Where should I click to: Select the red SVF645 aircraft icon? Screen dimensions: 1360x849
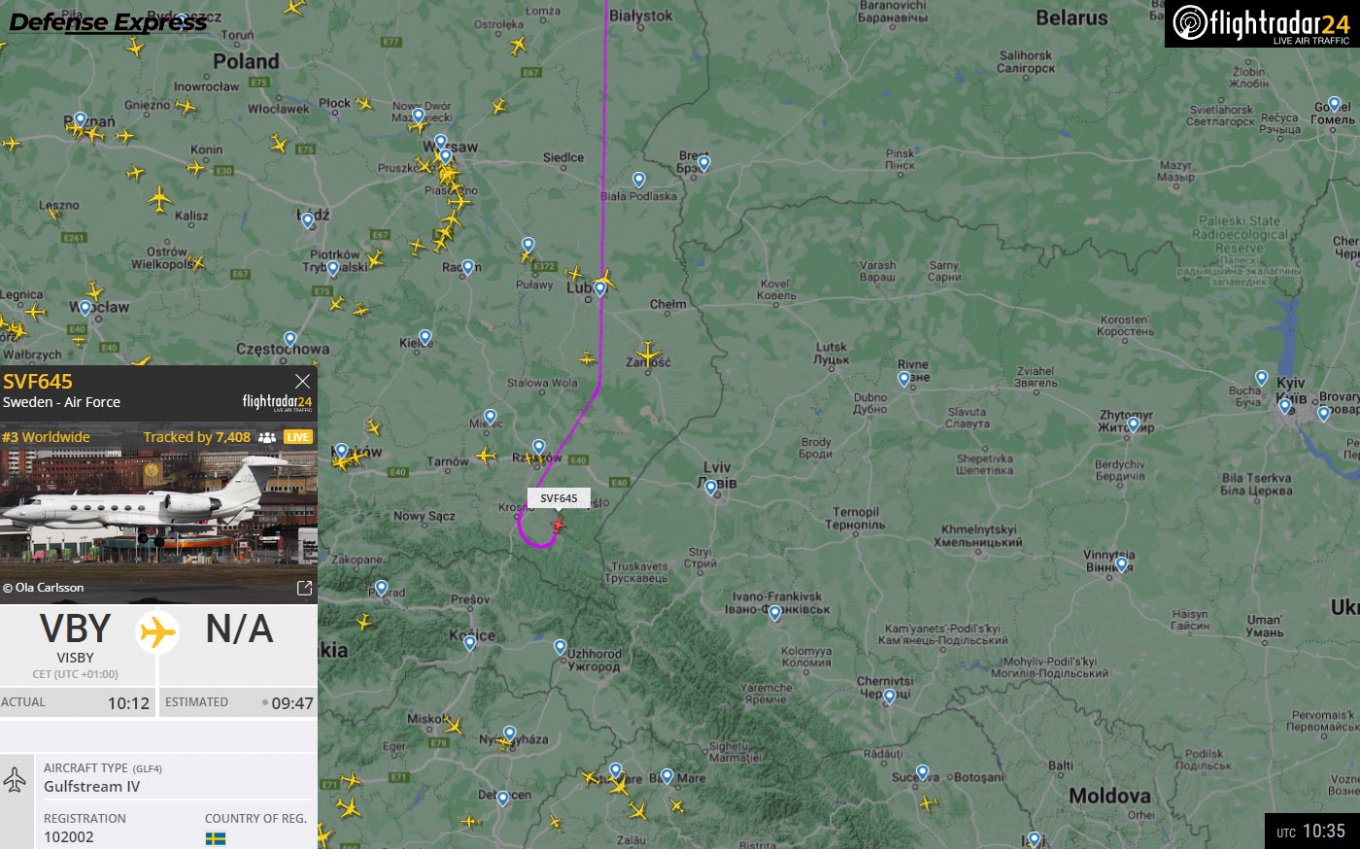558,524
